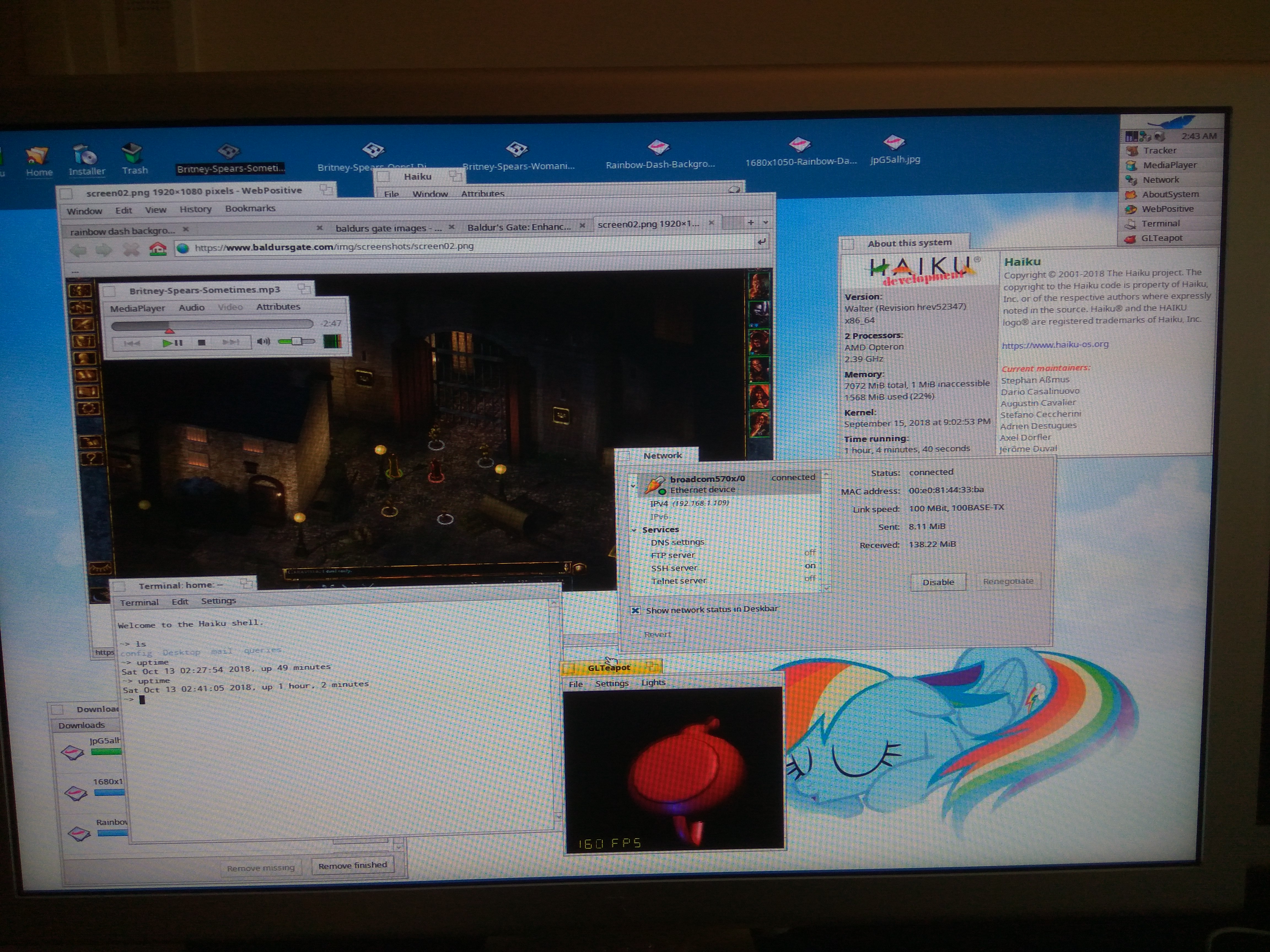Click the Haiku leaf Deskbar logo
1270x952 pixels.
(1171, 122)
